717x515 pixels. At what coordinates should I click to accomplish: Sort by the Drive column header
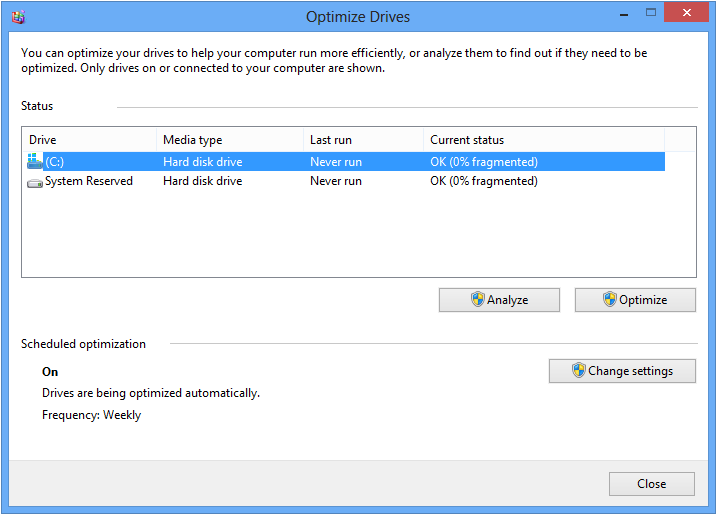tap(90, 139)
